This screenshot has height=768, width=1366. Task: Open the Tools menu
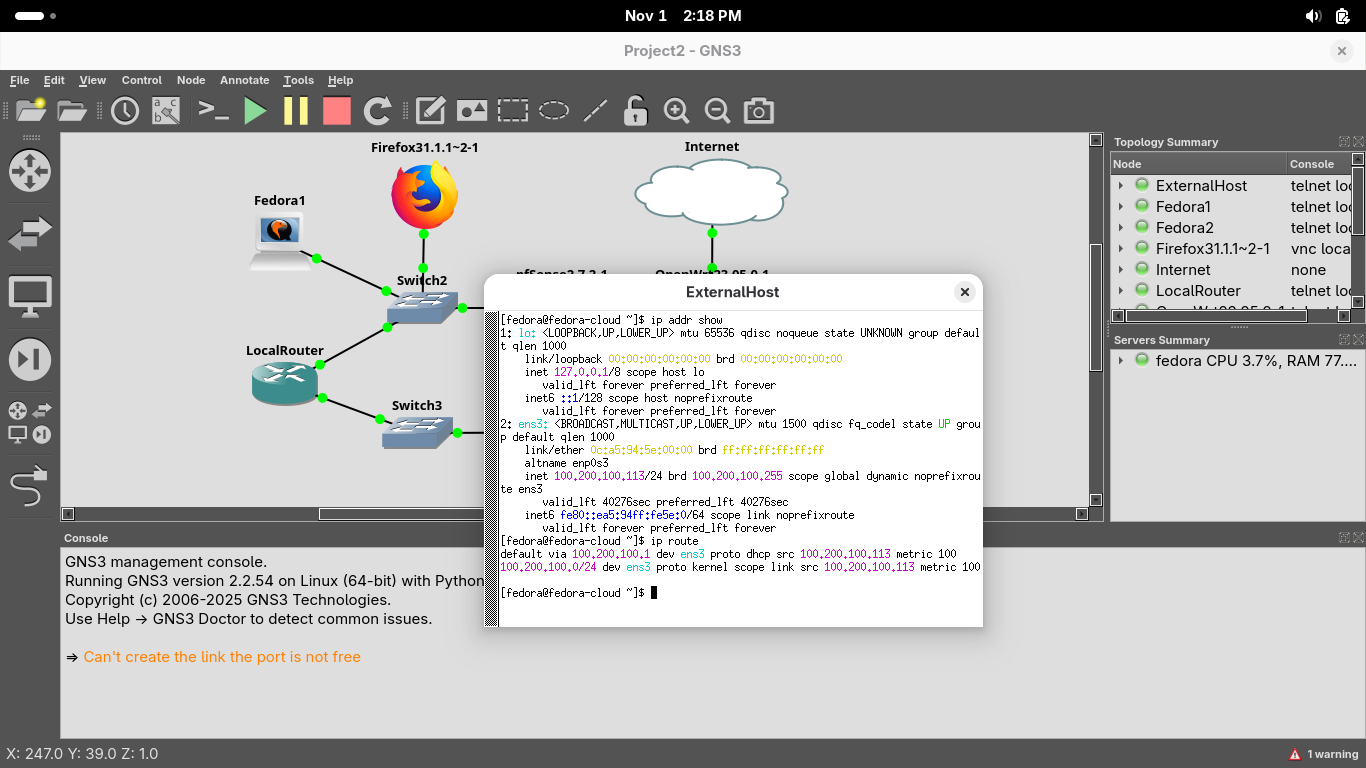(x=298, y=80)
